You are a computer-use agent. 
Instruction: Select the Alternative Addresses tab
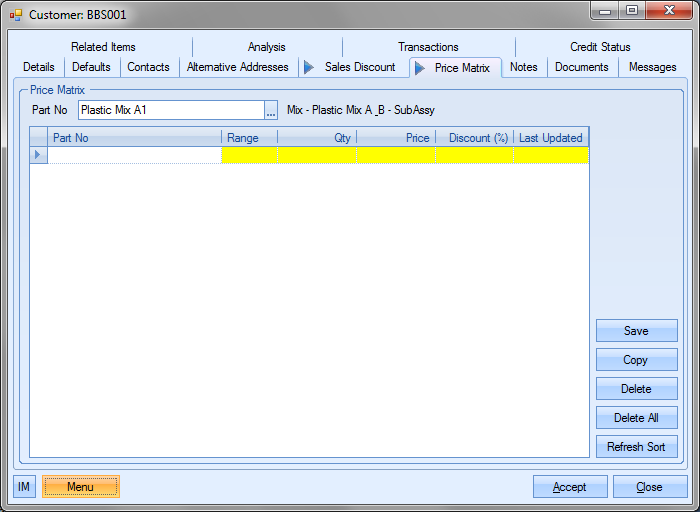point(237,67)
